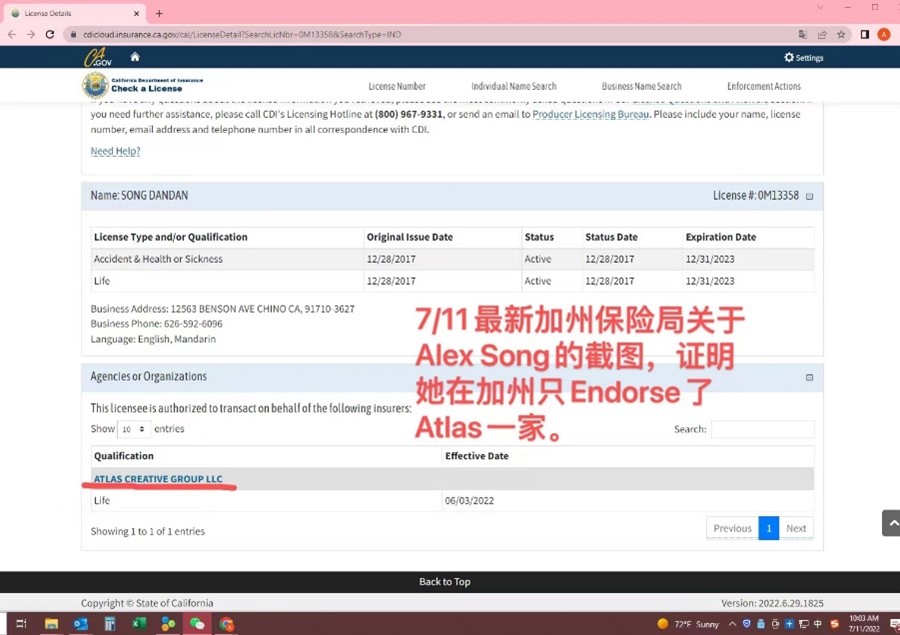Focus the browser address bar URL
The height and width of the screenshot is (635, 900).
point(242,34)
